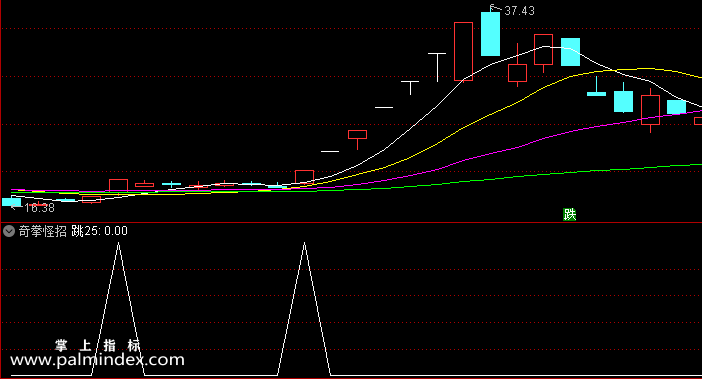Select the tall cyan candle under 37.43
The height and width of the screenshot is (379, 702).
coord(490,34)
